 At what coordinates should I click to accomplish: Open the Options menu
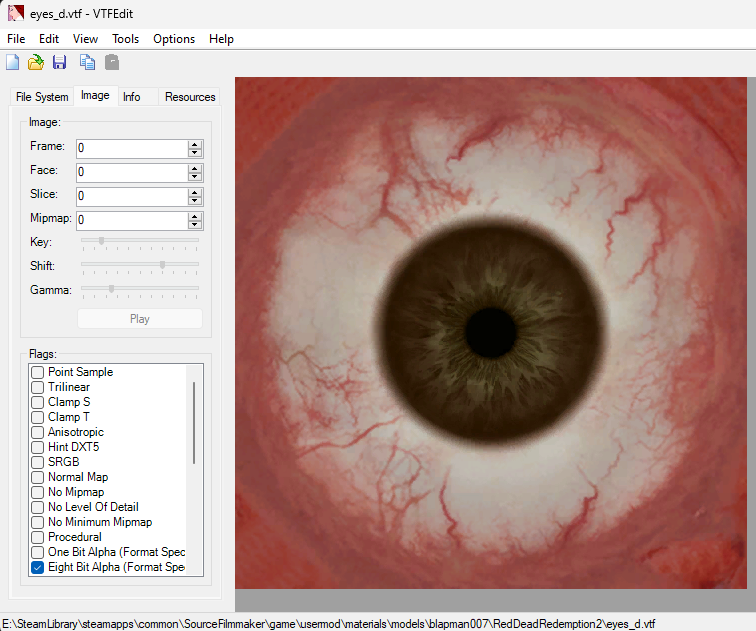click(174, 39)
